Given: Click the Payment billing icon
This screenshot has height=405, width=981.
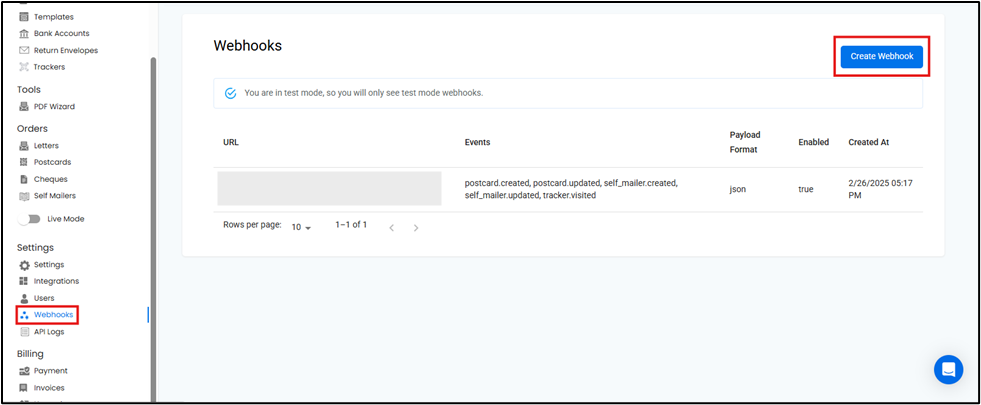Looking at the screenshot, I should click(24, 371).
